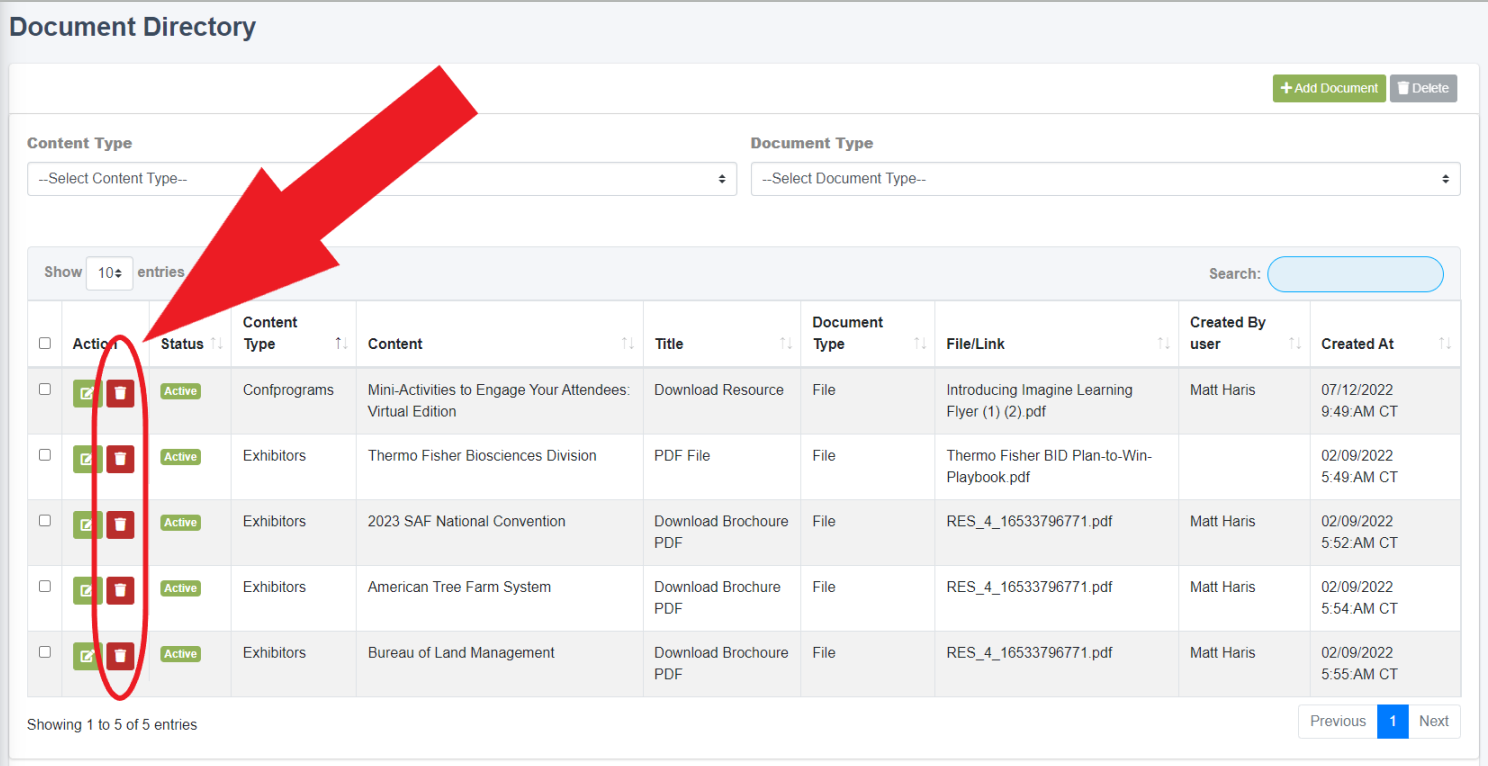Click 'RES_4_16533796771.pdf' in Bureau of Land row
This screenshot has width=1488, height=766.
[x=1029, y=653]
